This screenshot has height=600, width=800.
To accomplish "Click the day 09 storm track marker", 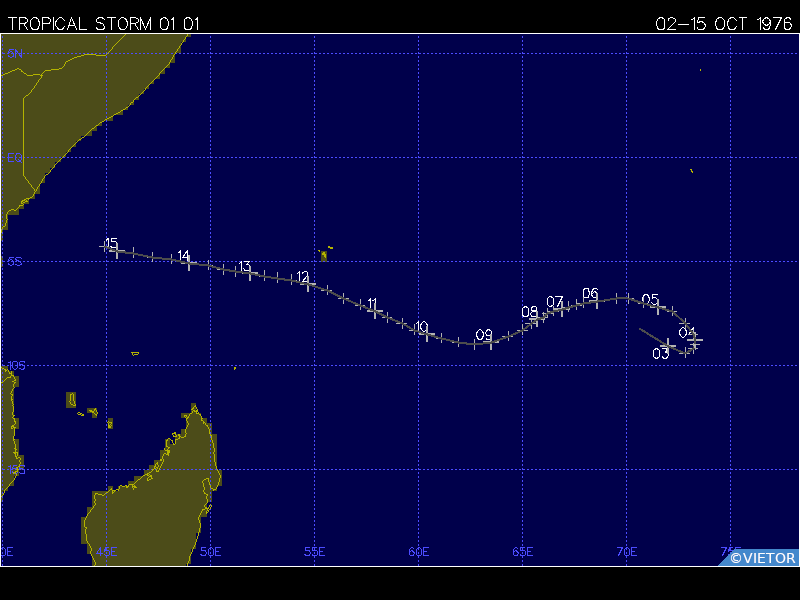I will click(489, 343).
